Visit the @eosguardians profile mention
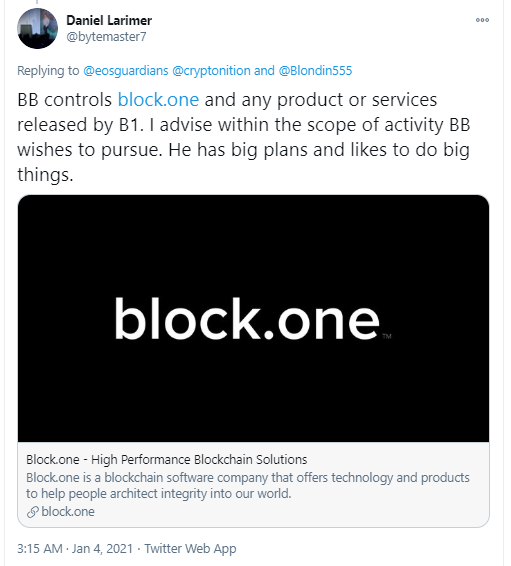511x566 pixels. pyautogui.click(x=126, y=70)
